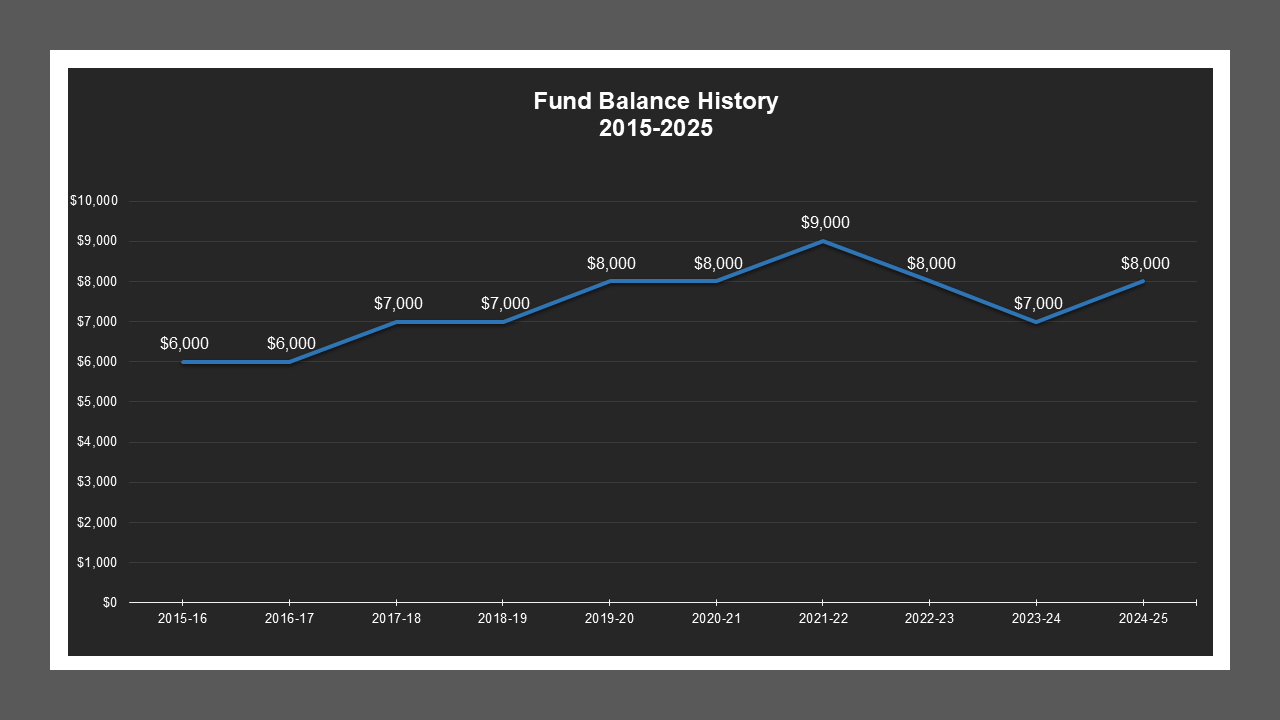This screenshot has height=720, width=1280.
Task: Click the $6,000 label above 2016-17
Action: 290,343
